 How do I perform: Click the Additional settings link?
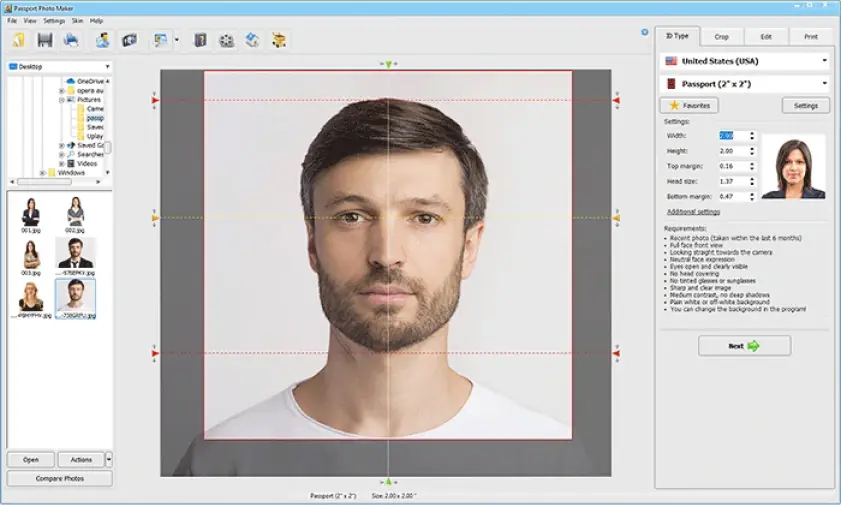pos(693,212)
